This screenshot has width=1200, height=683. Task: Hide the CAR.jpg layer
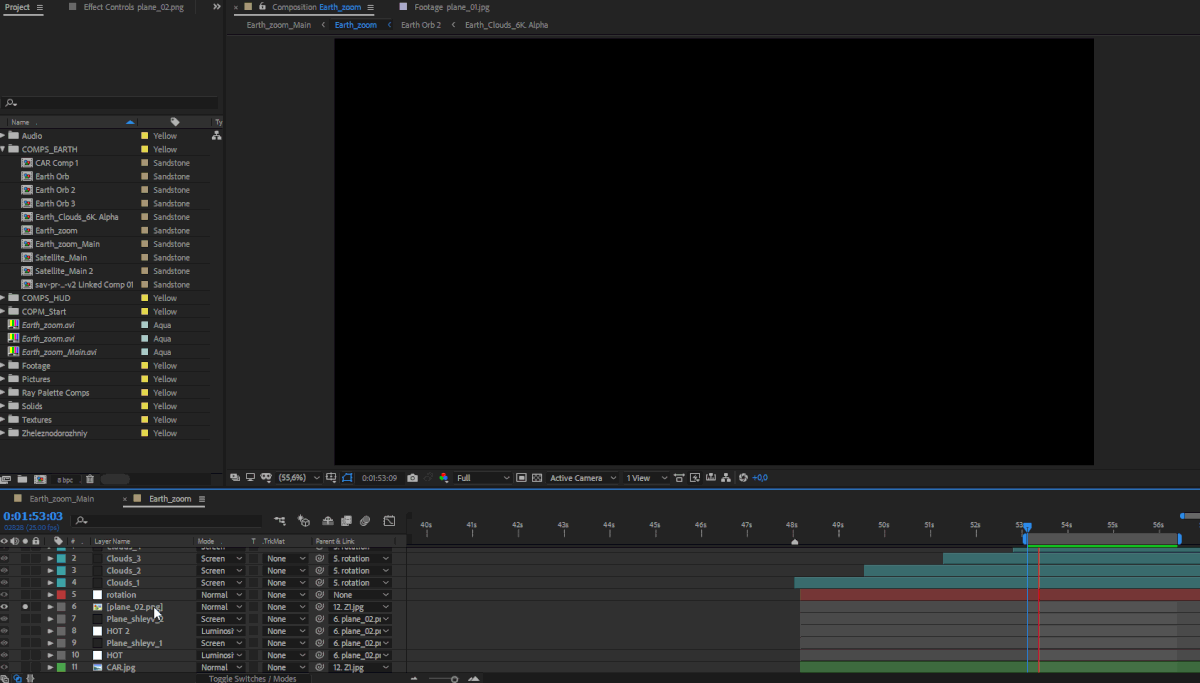pos(4,667)
